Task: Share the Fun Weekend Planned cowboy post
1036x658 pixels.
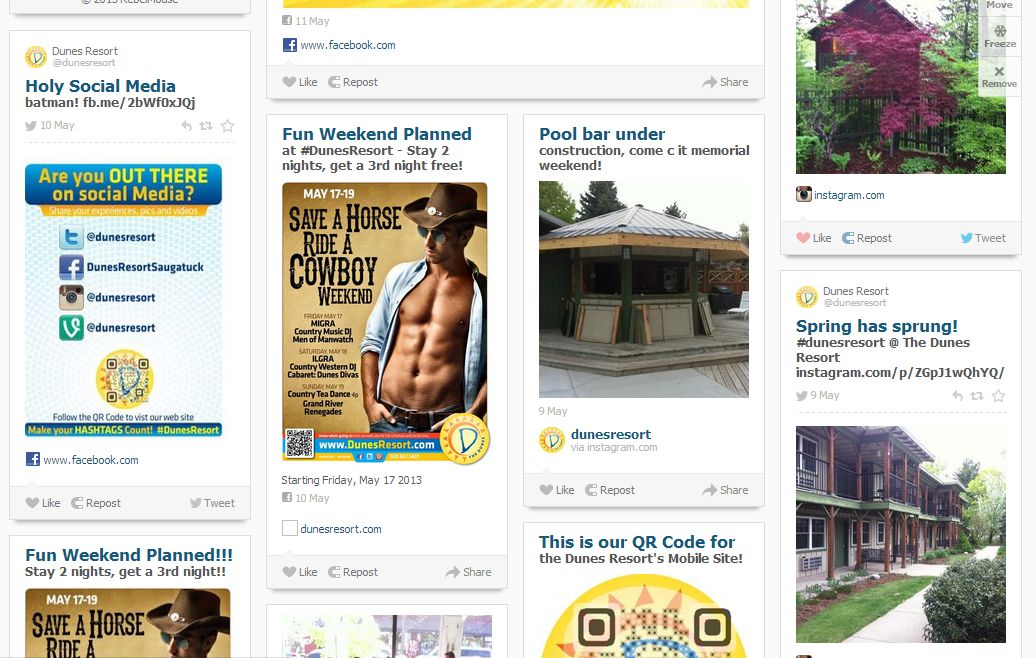Action: coord(468,572)
